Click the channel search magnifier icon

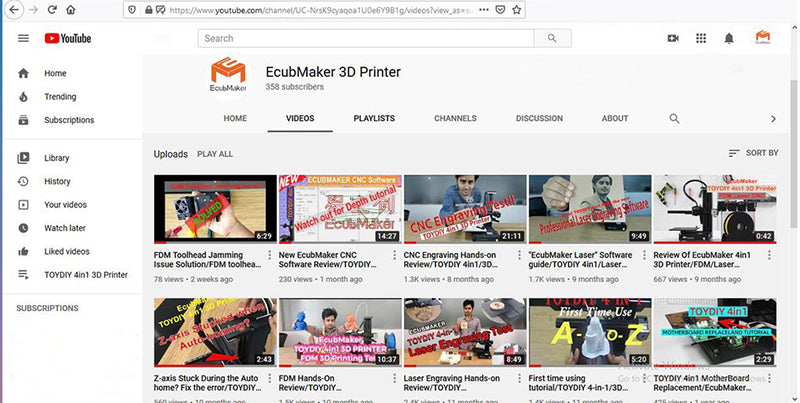tap(674, 118)
